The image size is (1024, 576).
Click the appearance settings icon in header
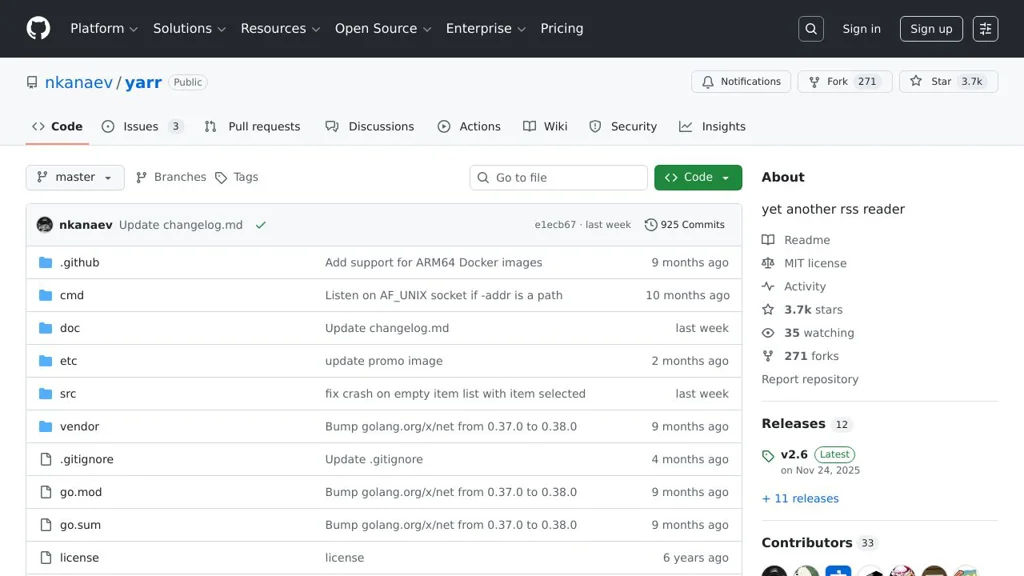tap(985, 29)
